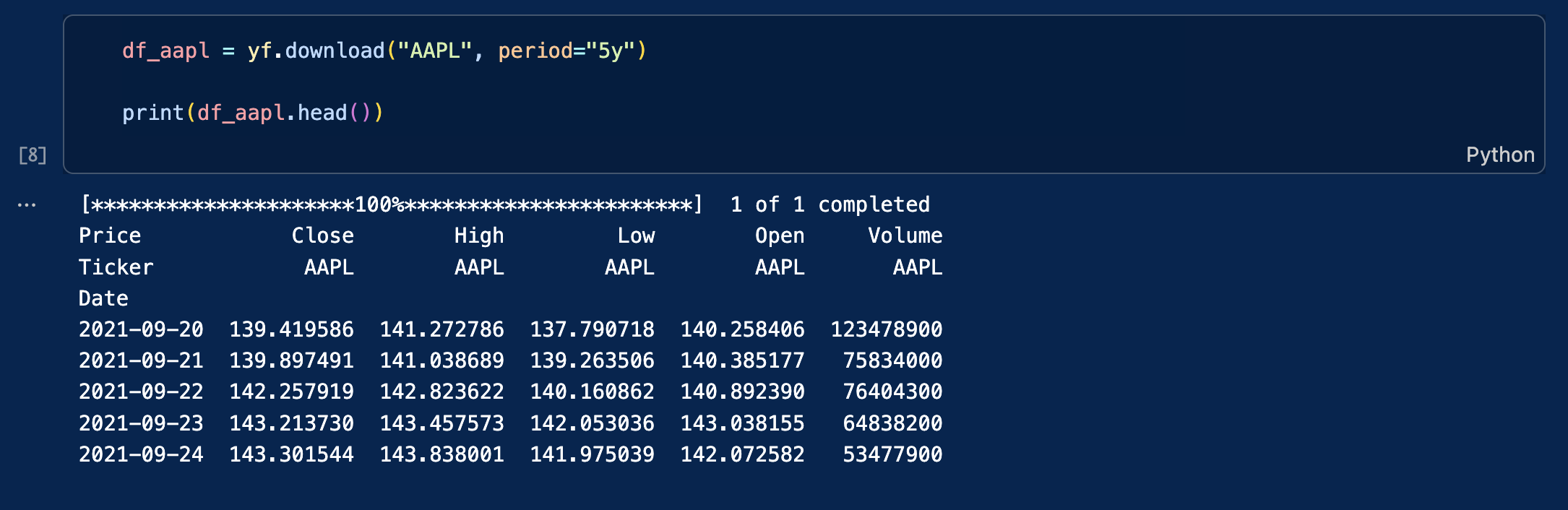This screenshot has height=510, width=1568.
Task: Select low value 139.263506
Action: pyautogui.click(x=592, y=361)
